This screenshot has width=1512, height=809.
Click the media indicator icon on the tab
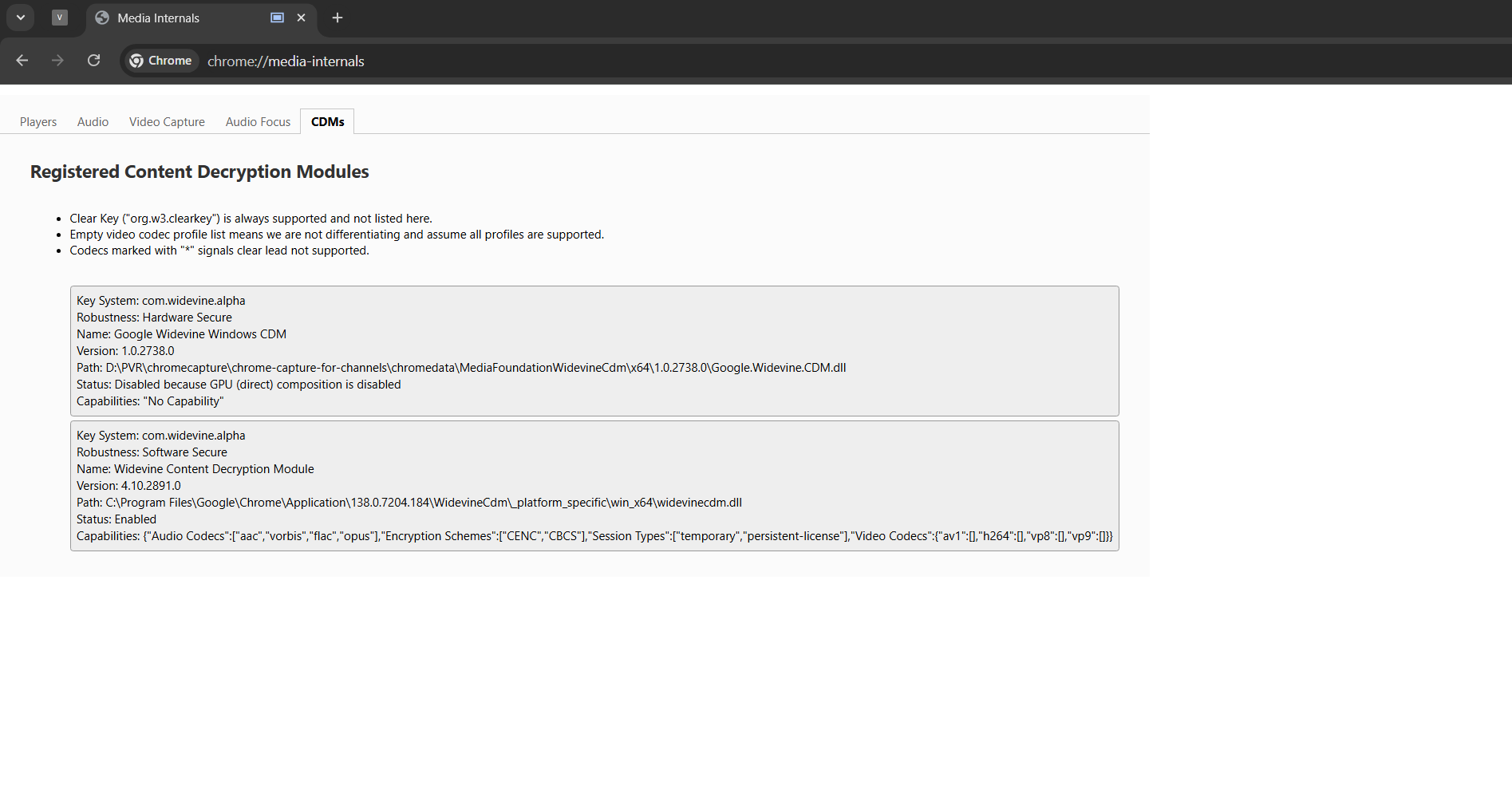tap(277, 18)
